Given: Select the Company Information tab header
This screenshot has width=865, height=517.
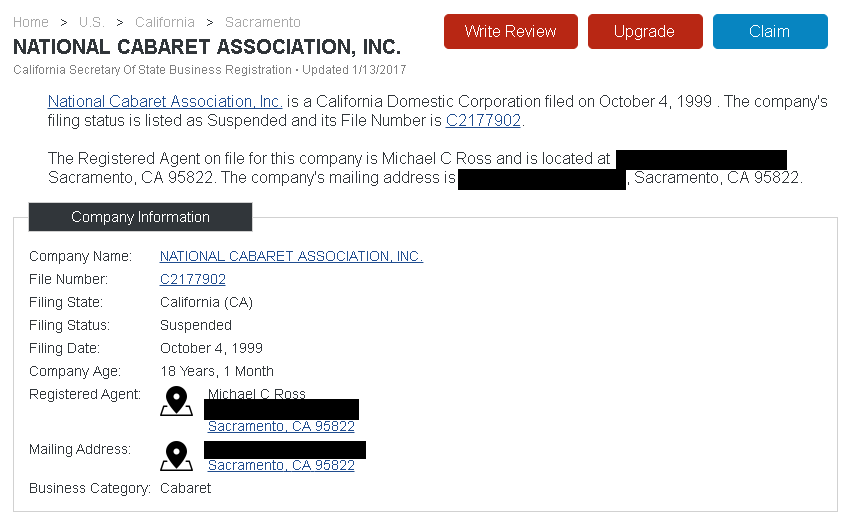Looking at the screenshot, I should click(x=140, y=217).
